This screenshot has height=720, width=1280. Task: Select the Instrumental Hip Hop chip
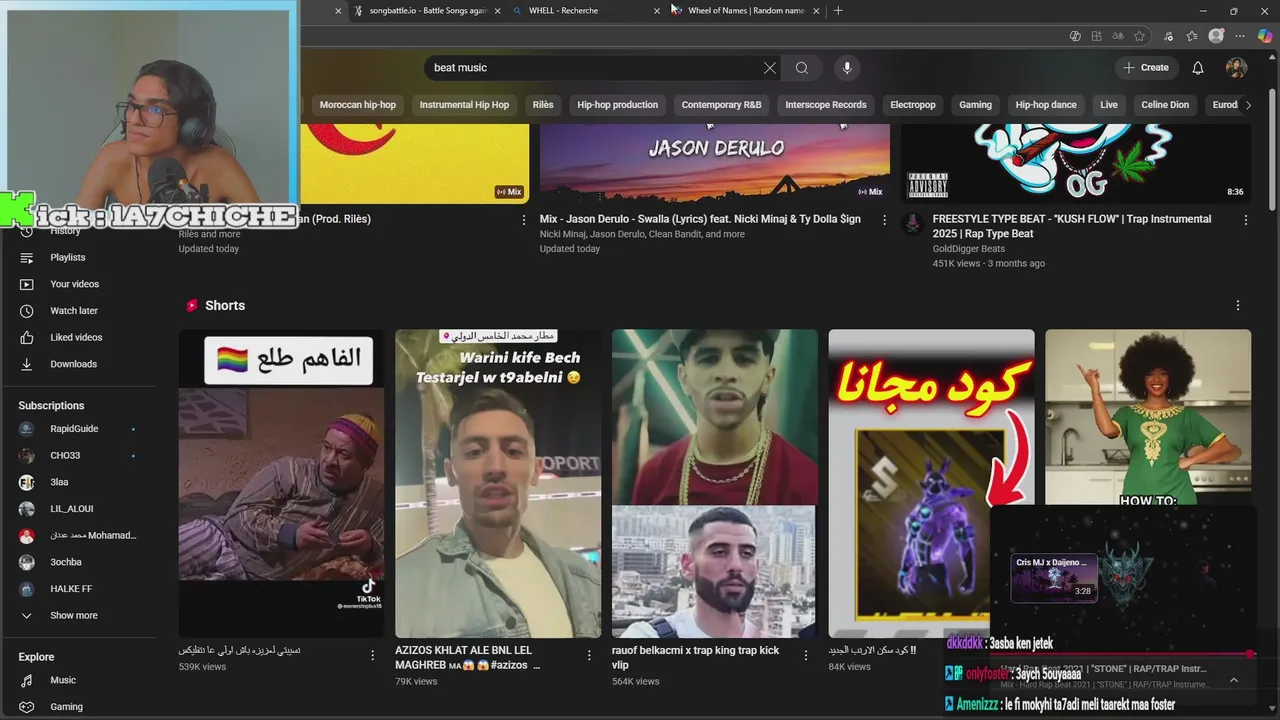(464, 105)
